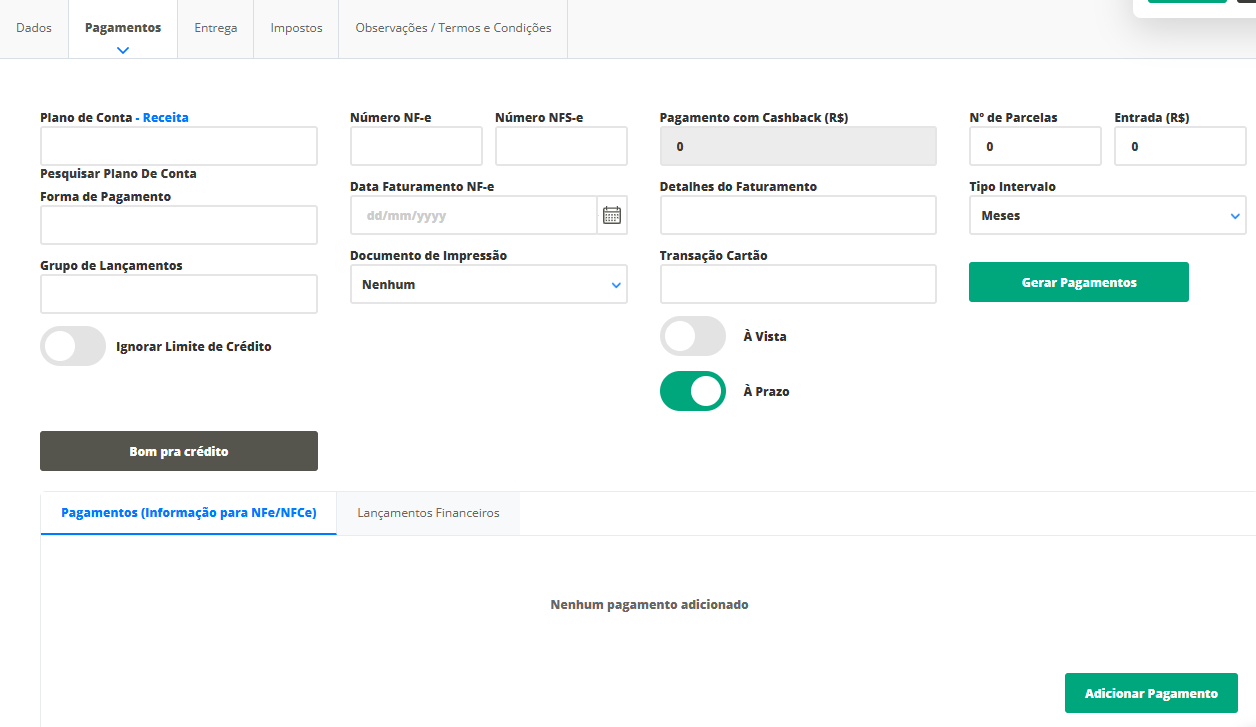The width and height of the screenshot is (1256, 727).
Task: Open the calendar picker for Data Faturamento
Action: [612, 215]
